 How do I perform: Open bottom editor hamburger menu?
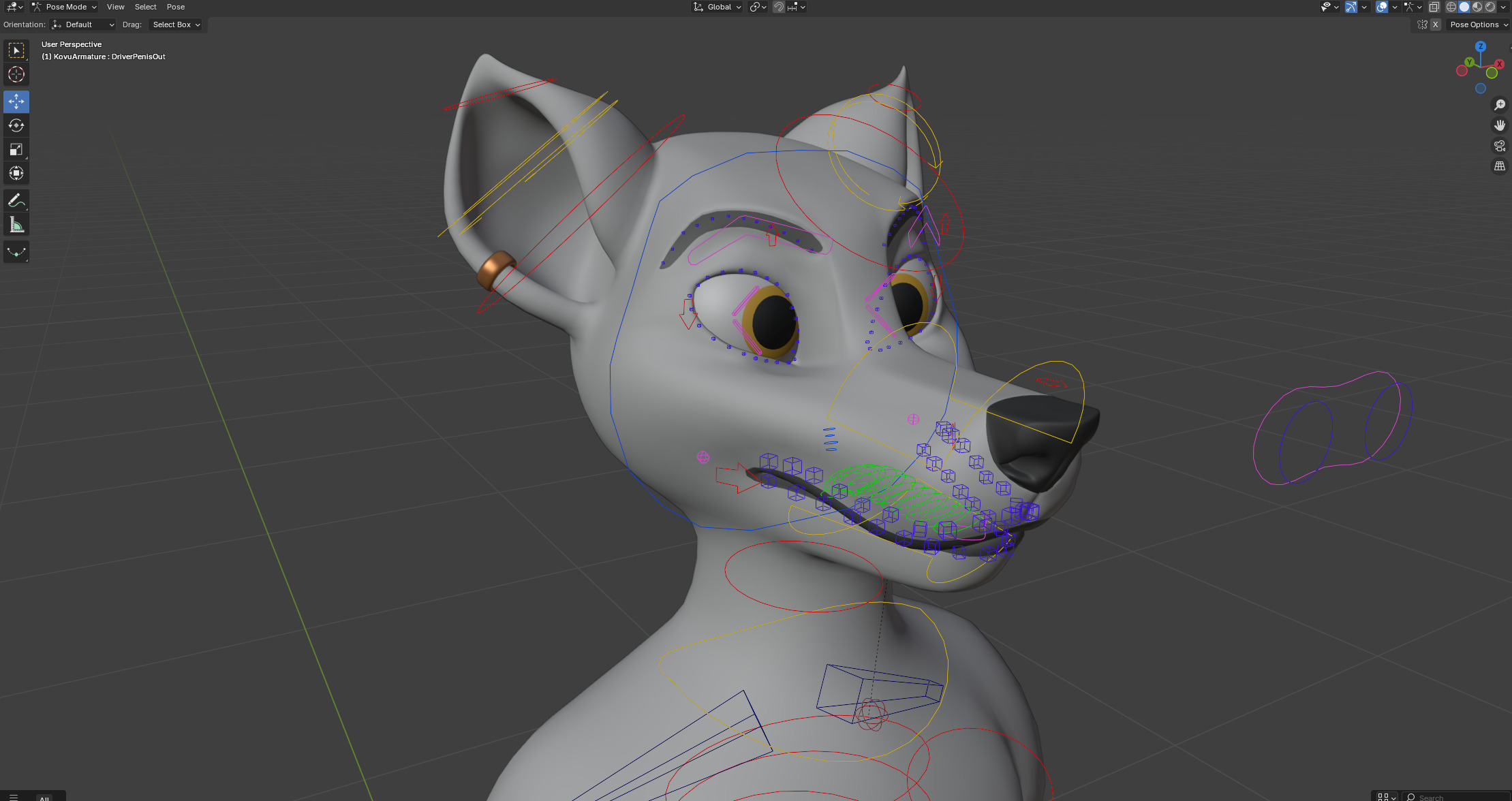tap(14, 797)
